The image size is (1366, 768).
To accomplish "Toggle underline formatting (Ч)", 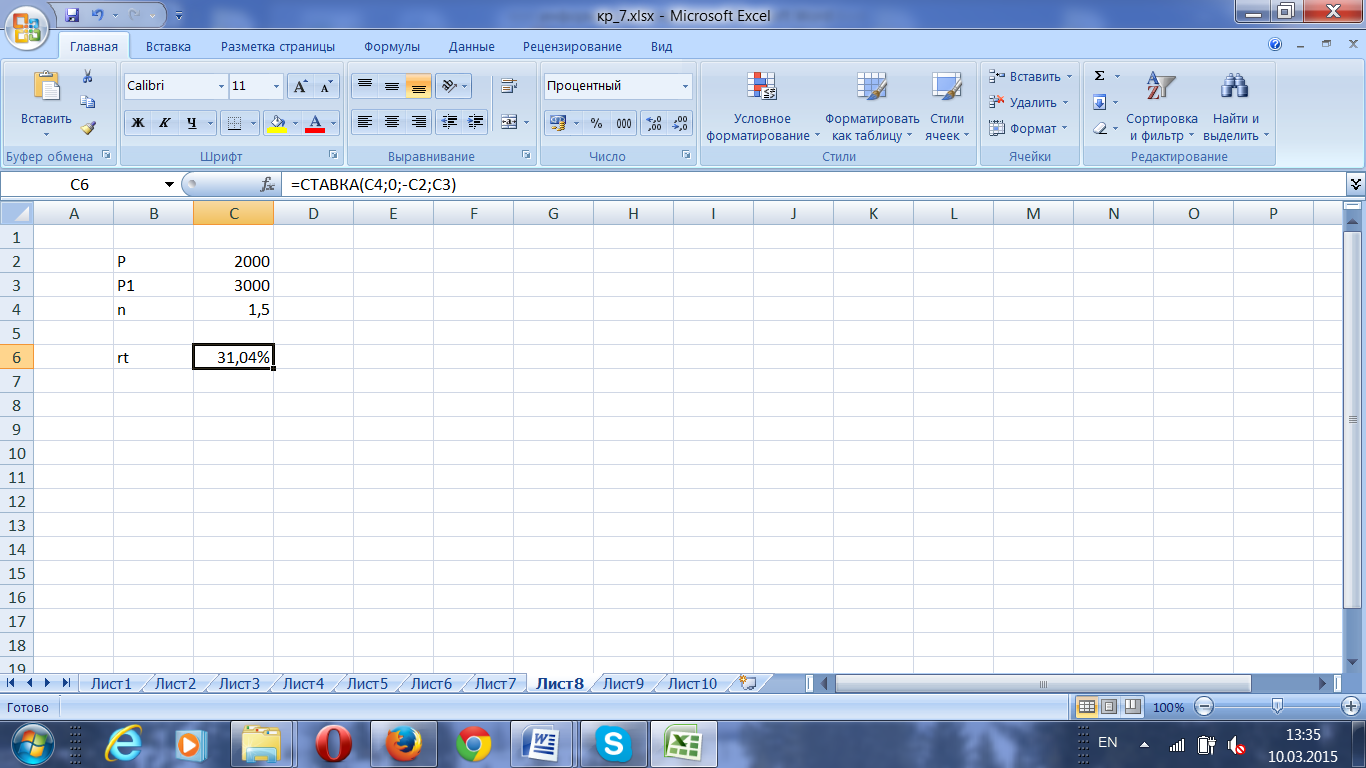I will pos(191,123).
